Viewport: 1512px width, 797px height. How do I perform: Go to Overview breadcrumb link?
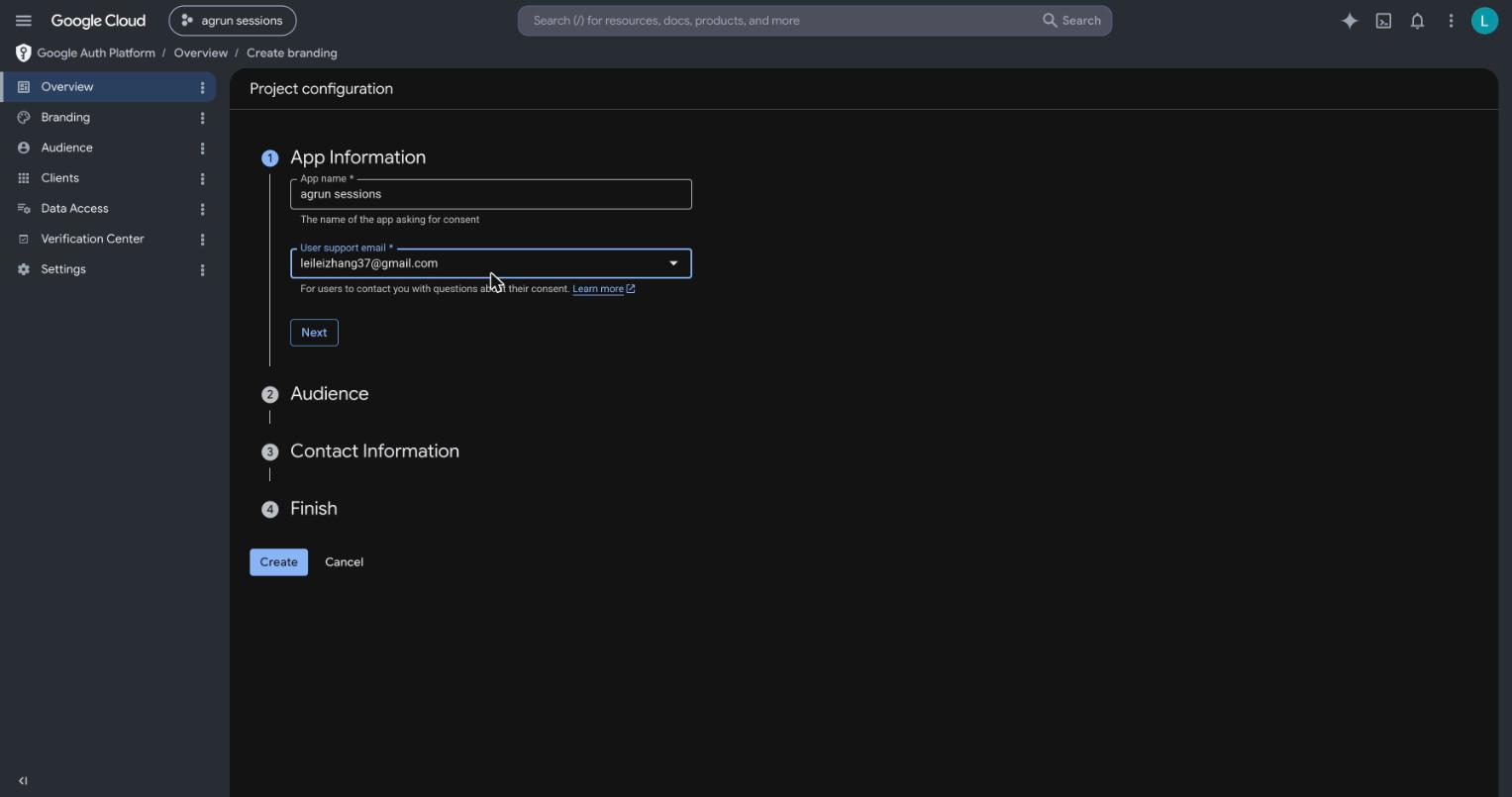[201, 52]
